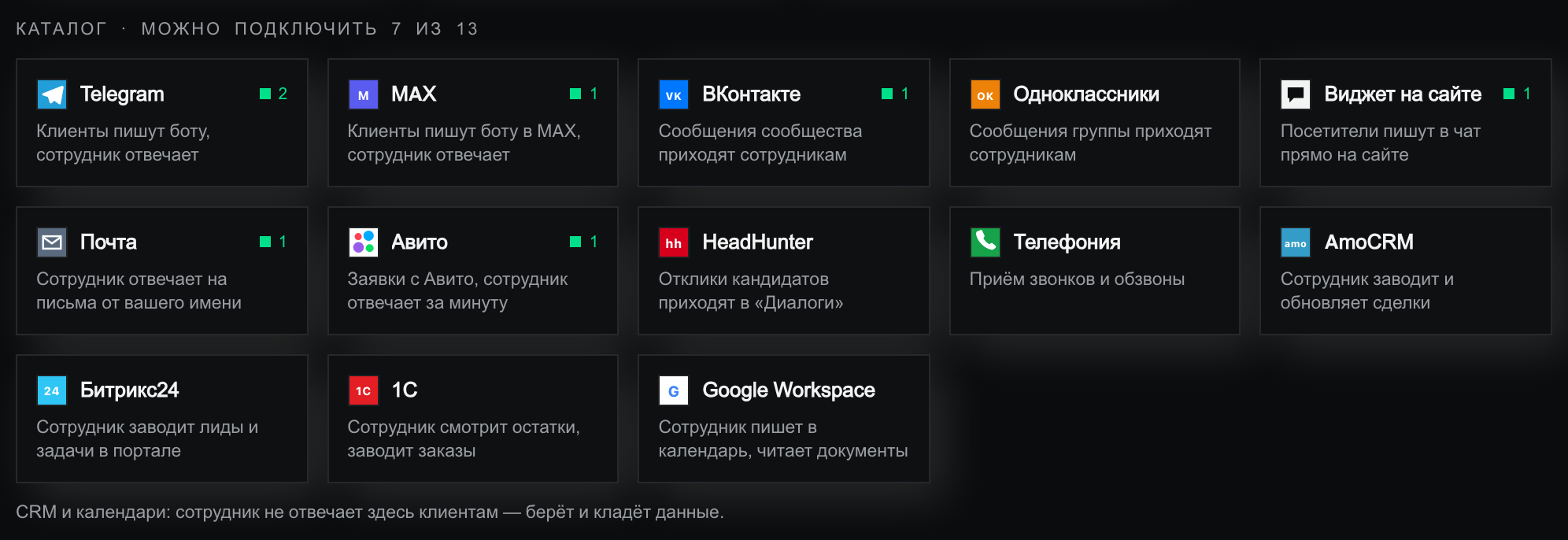Click the ВКонтакте green connected indicator
Image resolution: width=1568 pixels, height=540 pixels.
click(887, 94)
